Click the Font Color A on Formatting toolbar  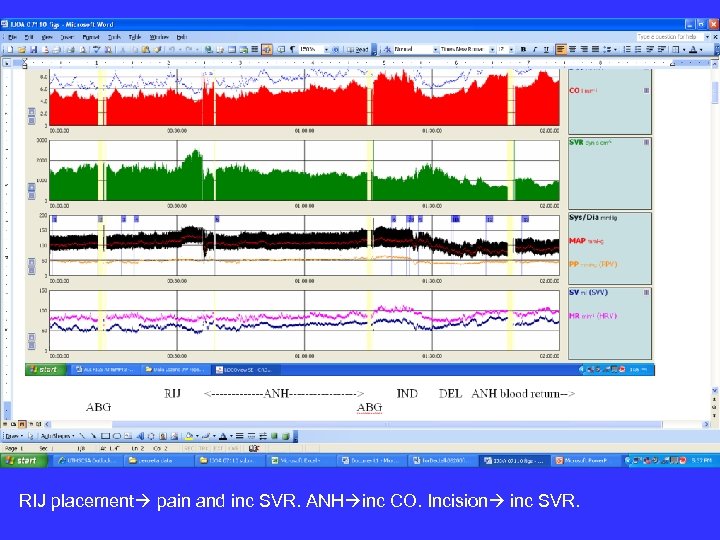693,49
